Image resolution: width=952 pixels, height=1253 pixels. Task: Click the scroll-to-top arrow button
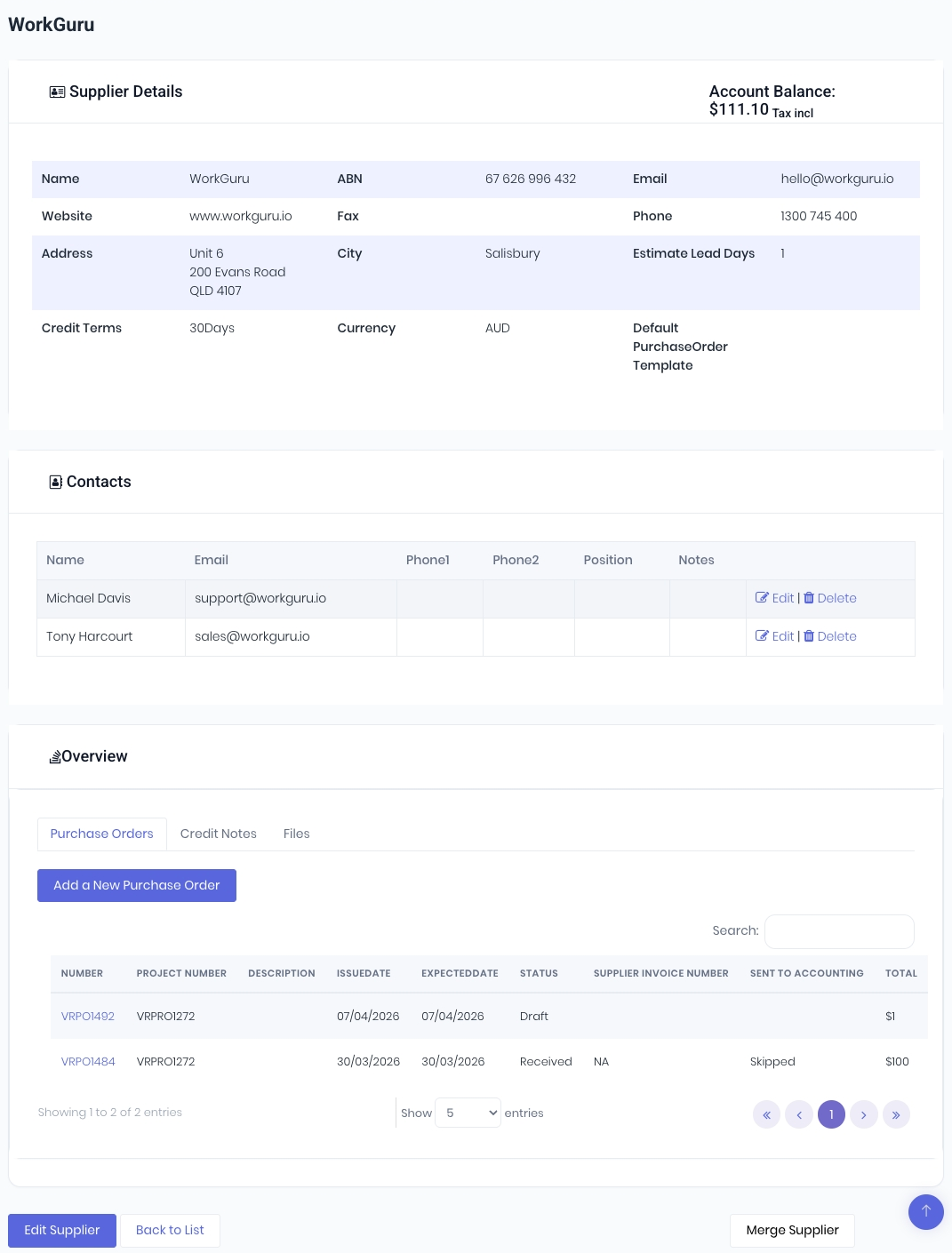coord(926,1212)
